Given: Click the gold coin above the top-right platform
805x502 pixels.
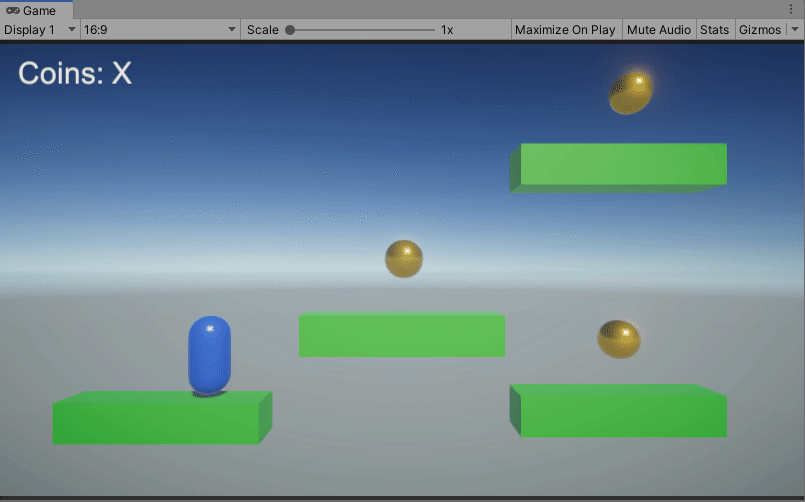Looking at the screenshot, I should 631,92.
